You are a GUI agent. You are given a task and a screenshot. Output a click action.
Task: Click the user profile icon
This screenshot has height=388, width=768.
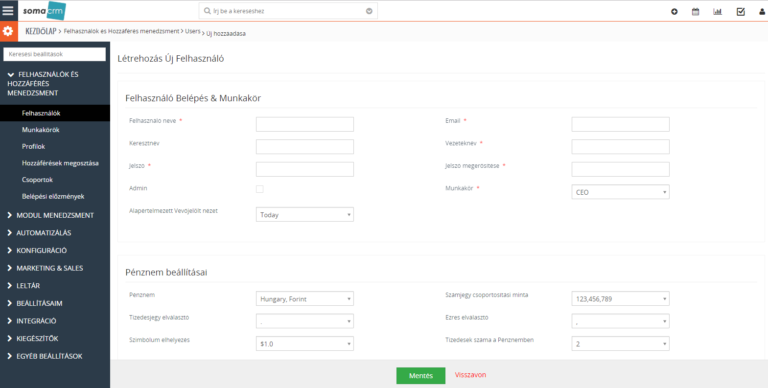[x=762, y=11]
